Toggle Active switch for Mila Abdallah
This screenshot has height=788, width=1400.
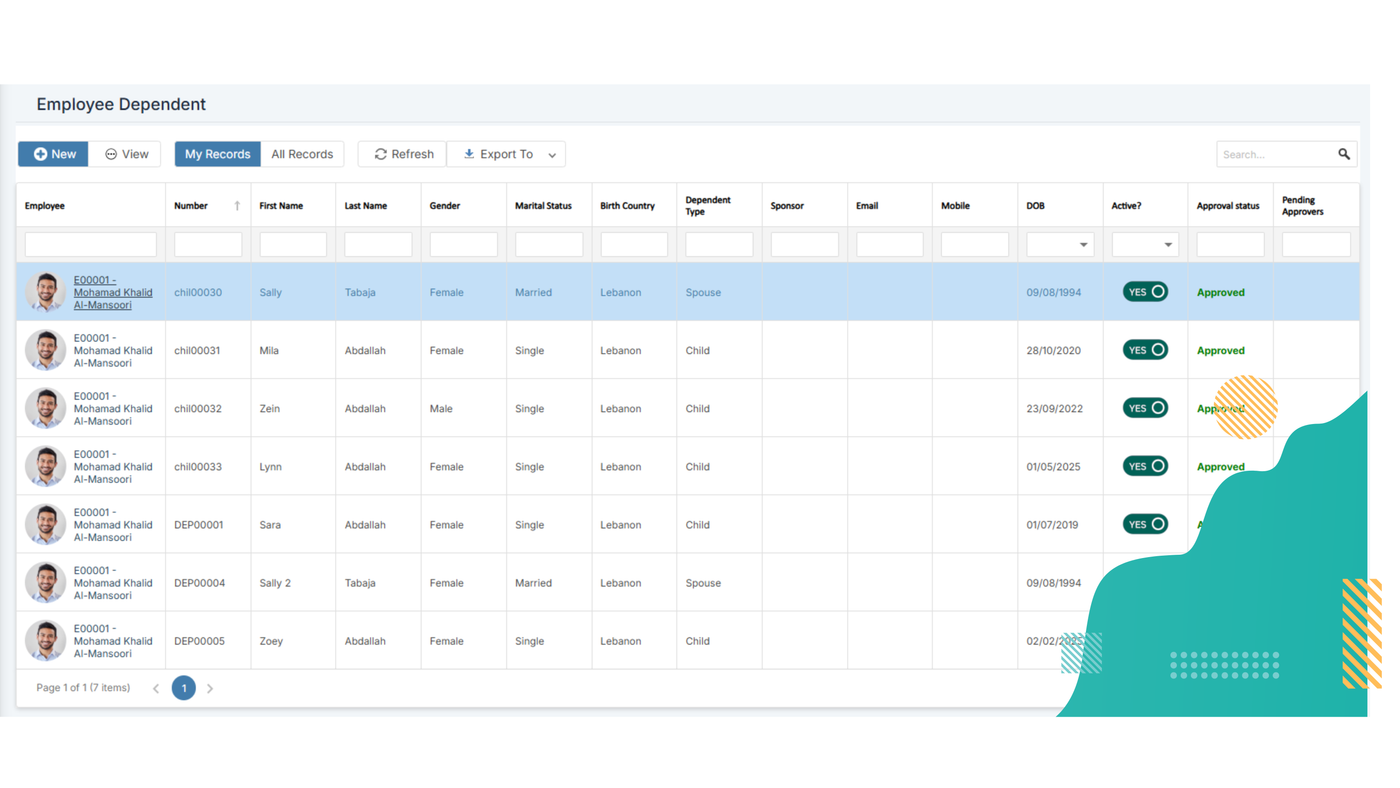[x=1145, y=350]
